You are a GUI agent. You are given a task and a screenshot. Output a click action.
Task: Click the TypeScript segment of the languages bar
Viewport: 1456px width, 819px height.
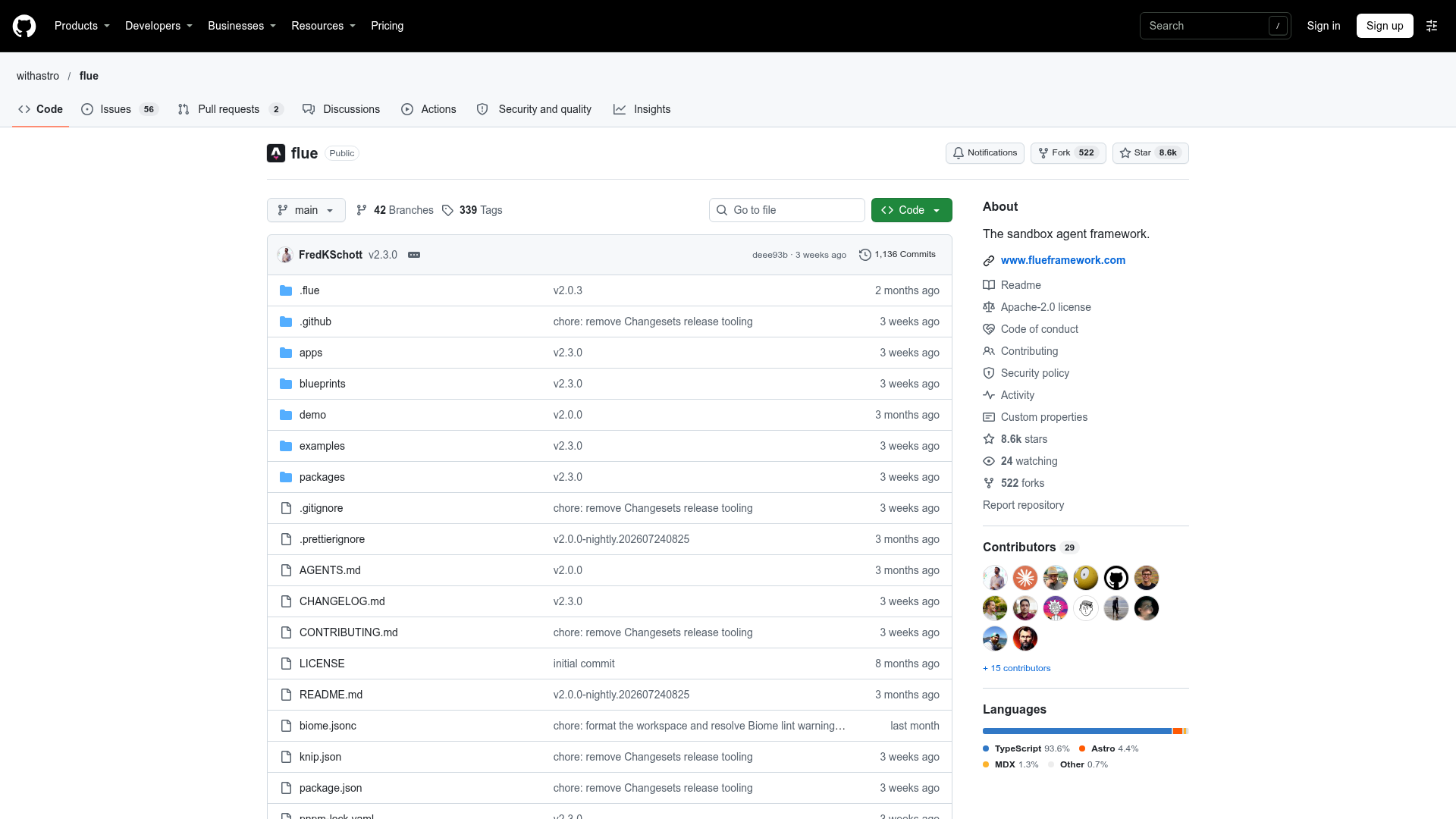1077,731
